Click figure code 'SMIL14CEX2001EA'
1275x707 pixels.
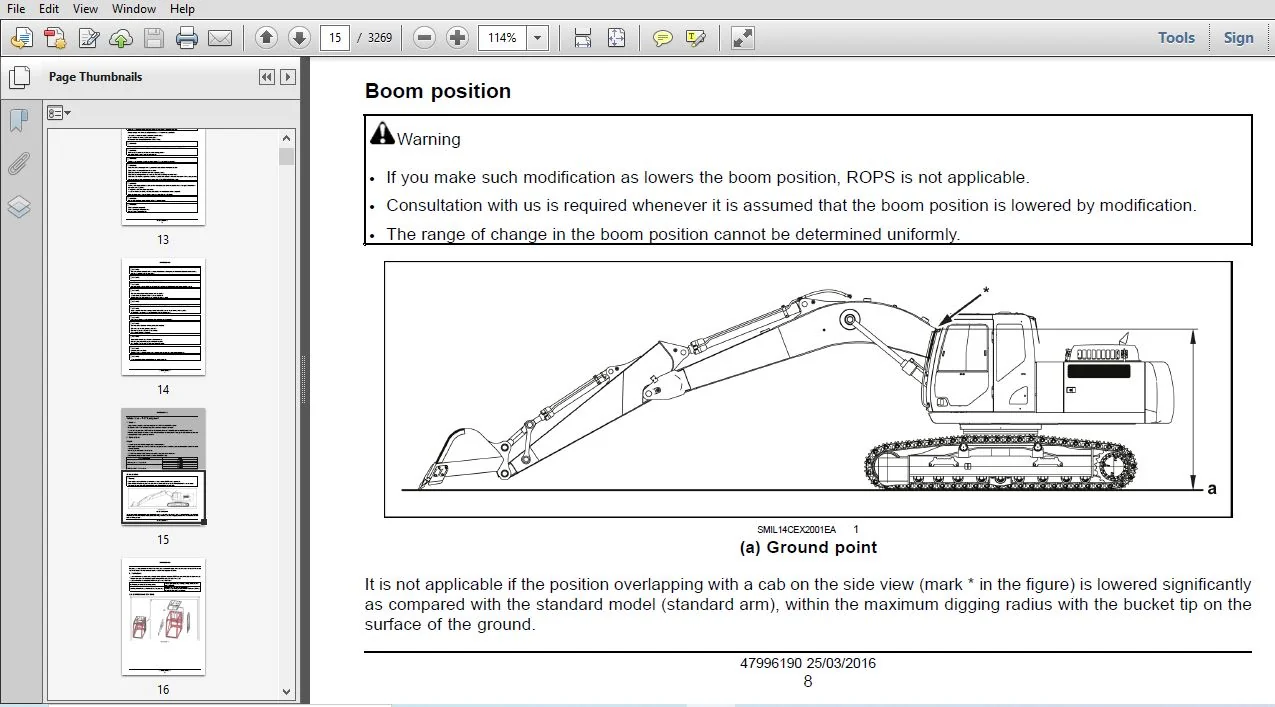[796, 529]
